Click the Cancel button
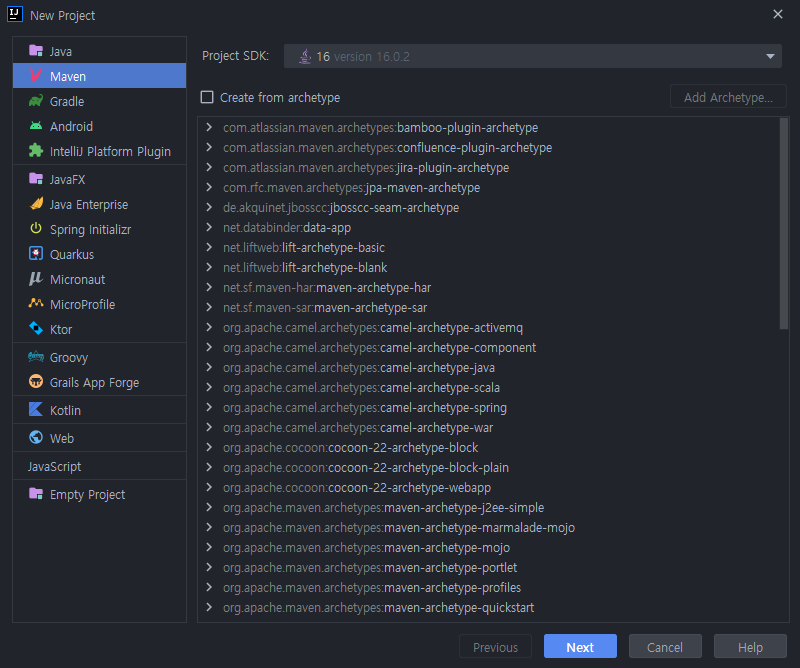Viewport: 800px width, 668px height. pyautogui.click(x=665, y=647)
